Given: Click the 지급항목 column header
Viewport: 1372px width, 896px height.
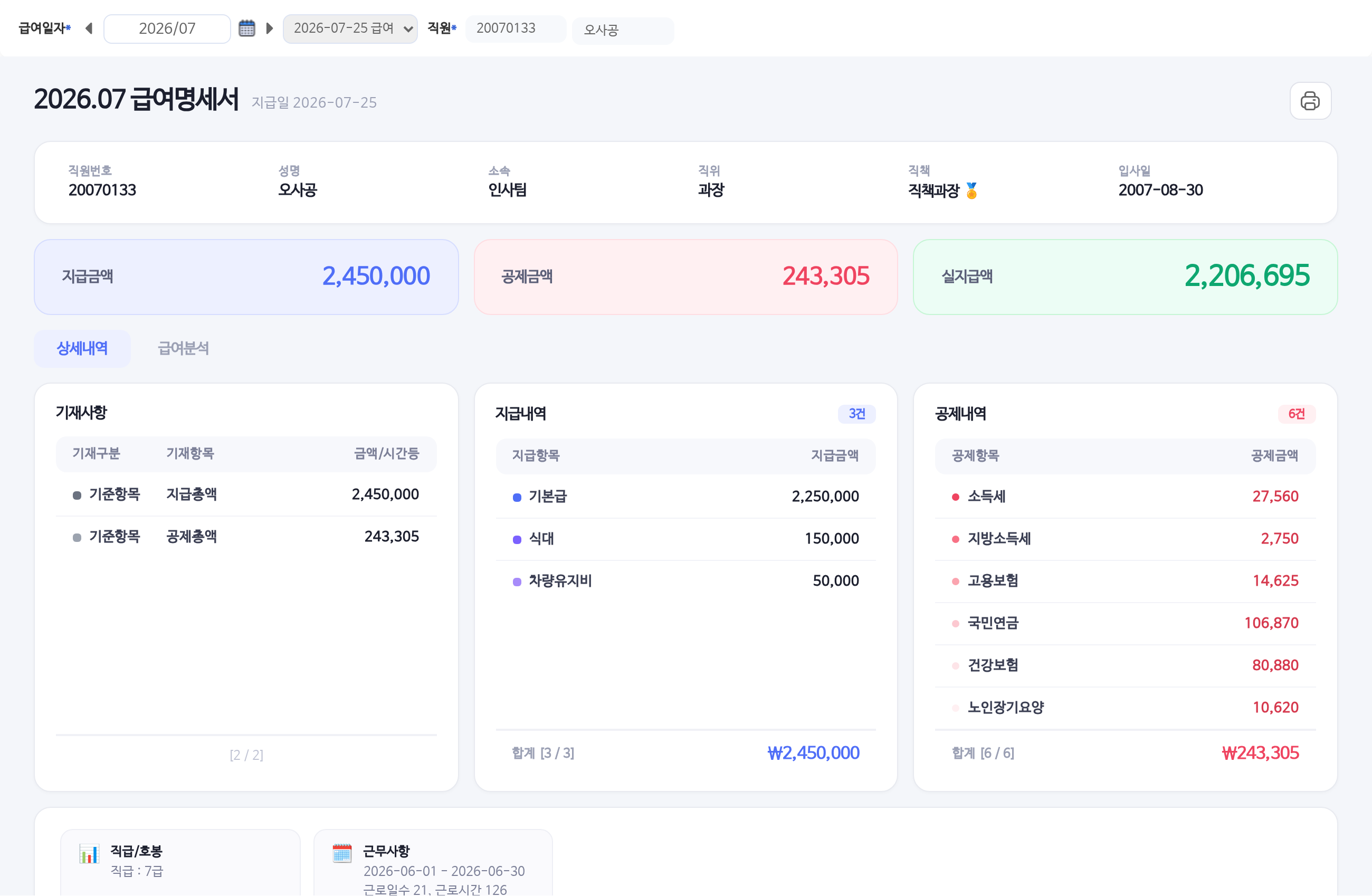Looking at the screenshot, I should [536, 455].
